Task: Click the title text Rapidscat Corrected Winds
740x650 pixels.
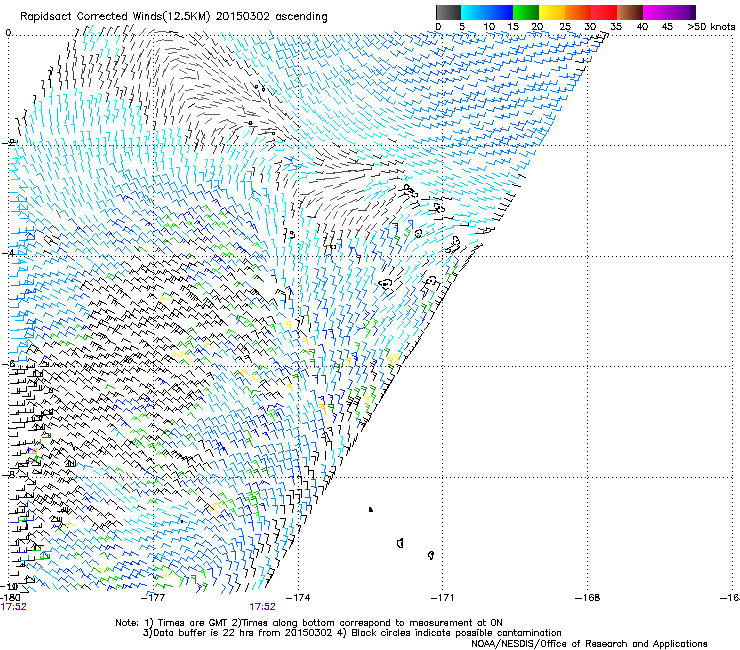Action: (x=91, y=17)
